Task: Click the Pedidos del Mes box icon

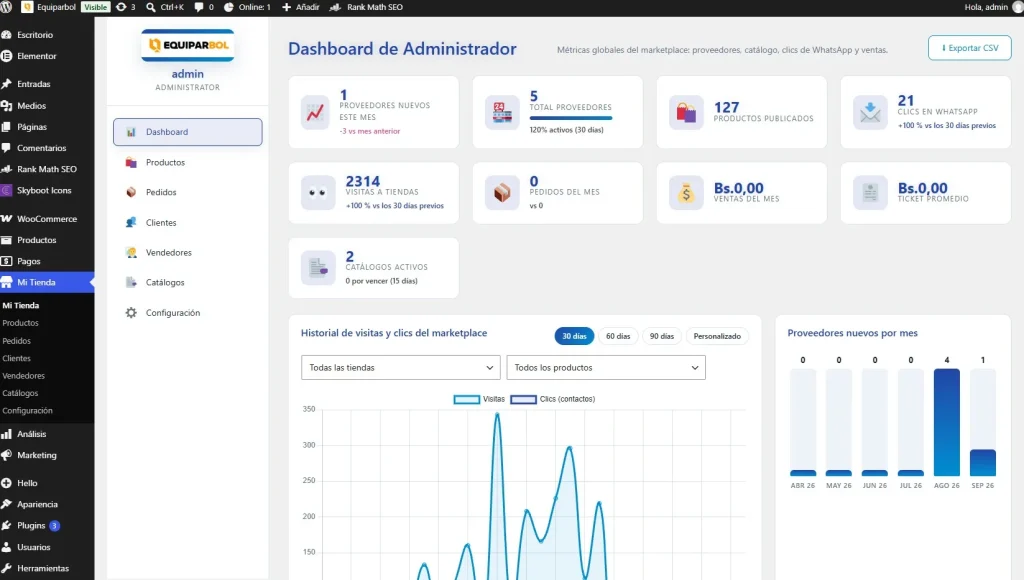Action: 502,193
